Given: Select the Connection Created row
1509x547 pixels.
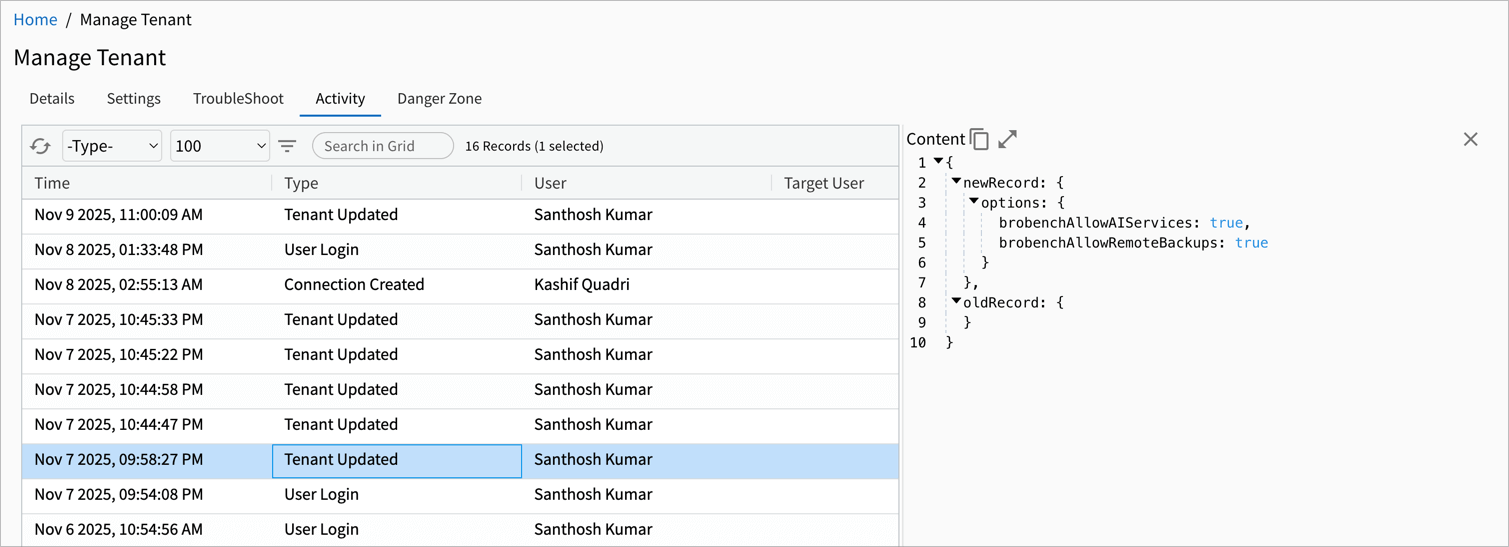Looking at the screenshot, I should (354, 285).
